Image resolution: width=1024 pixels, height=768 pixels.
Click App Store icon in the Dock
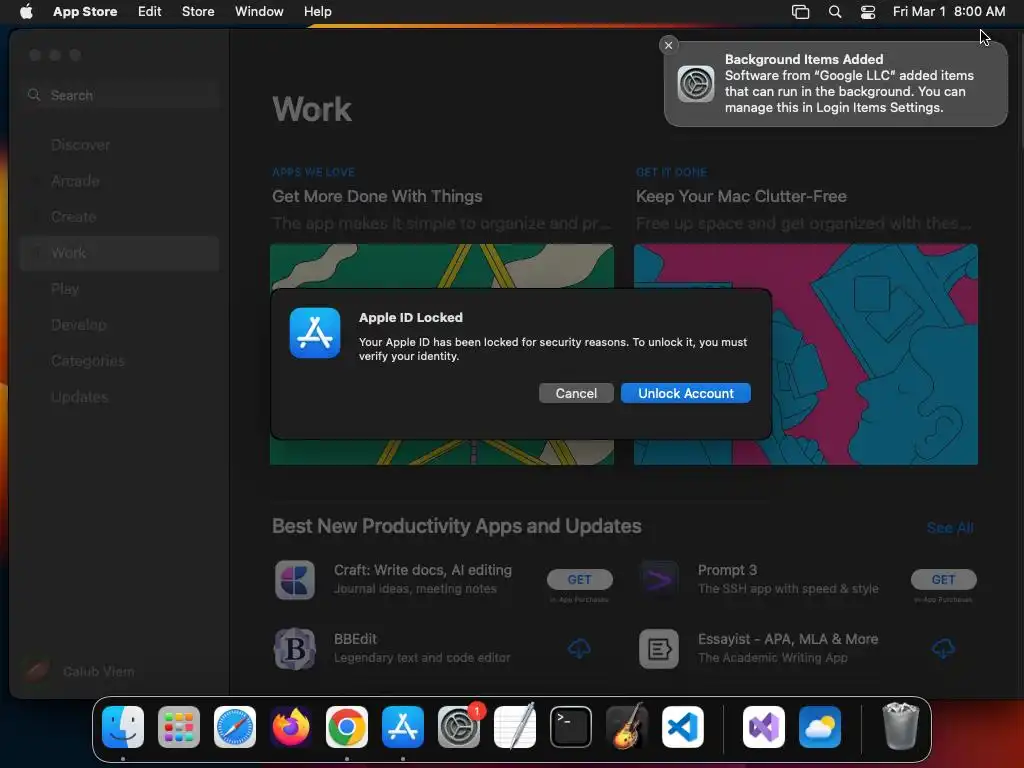pos(403,727)
